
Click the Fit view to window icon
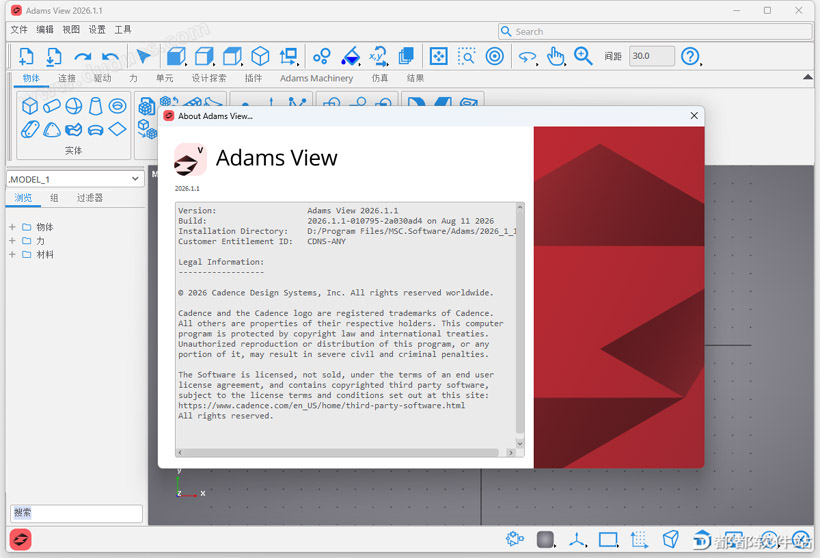[438, 56]
